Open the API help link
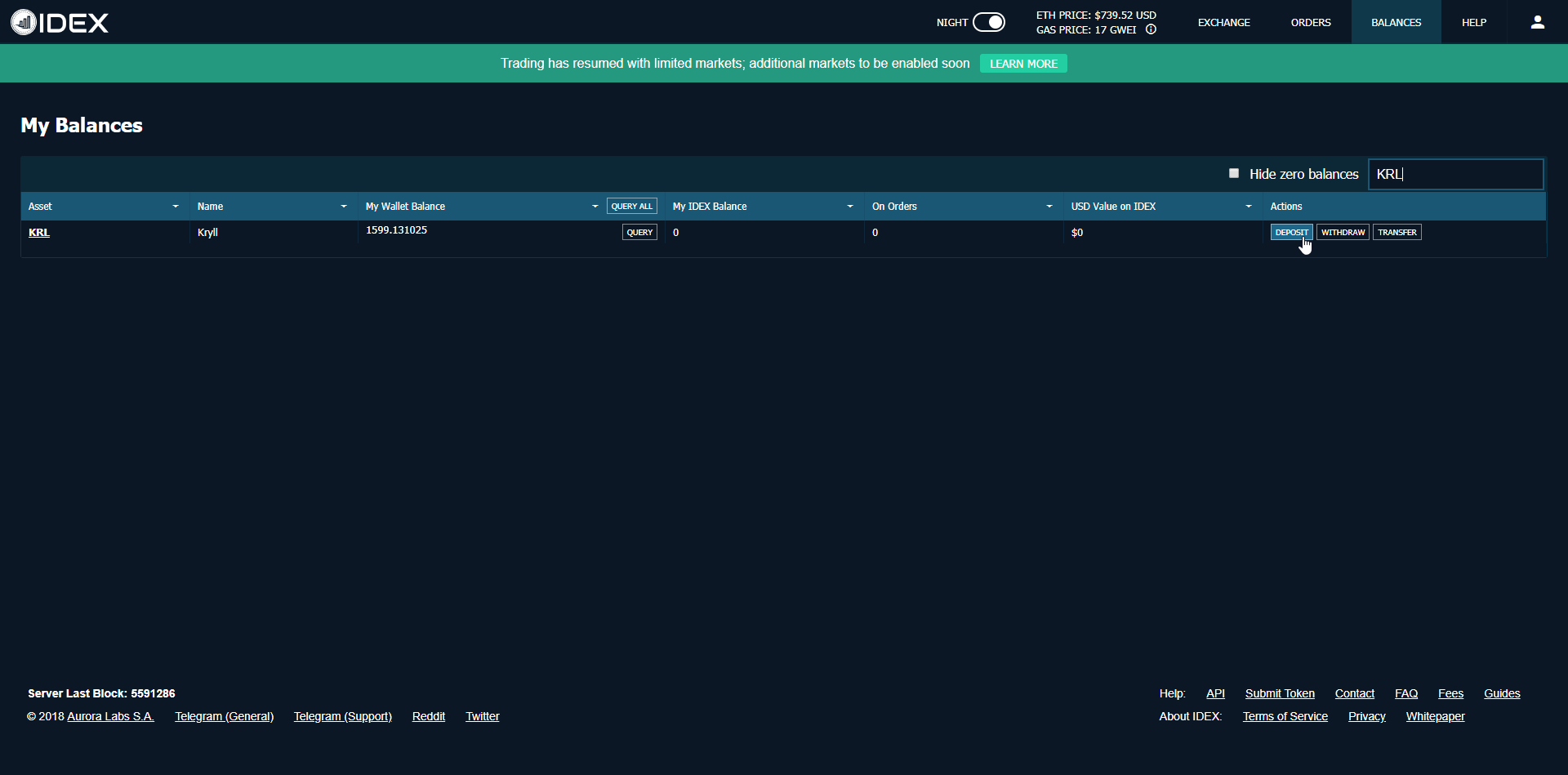1568x775 pixels. click(x=1215, y=693)
